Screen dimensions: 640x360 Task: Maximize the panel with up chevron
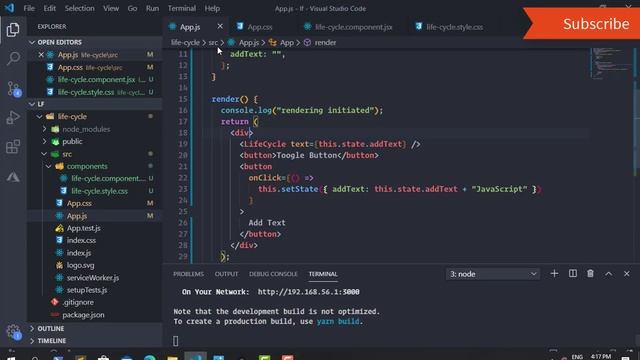click(x=609, y=274)
